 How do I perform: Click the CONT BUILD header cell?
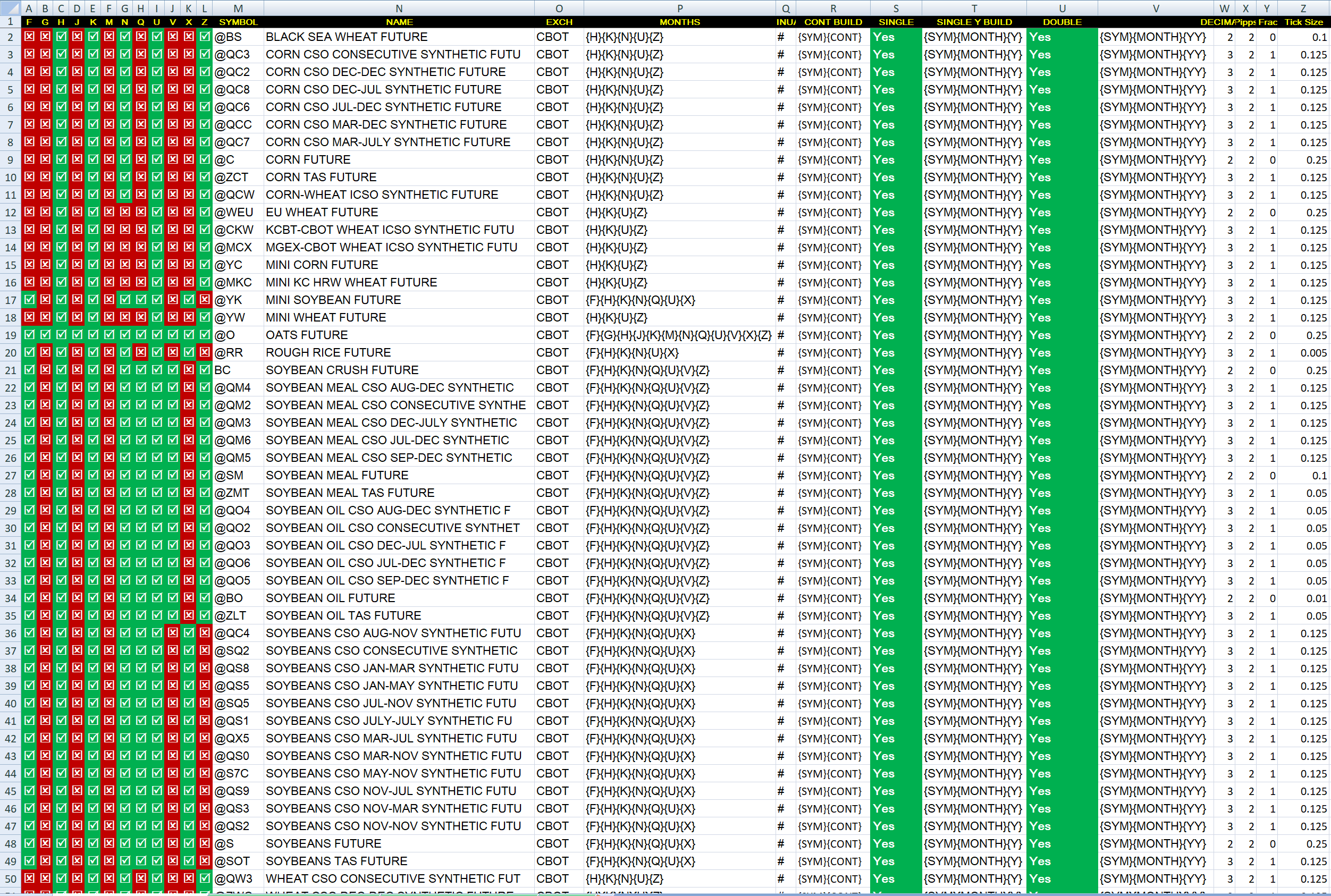point(832,22)
